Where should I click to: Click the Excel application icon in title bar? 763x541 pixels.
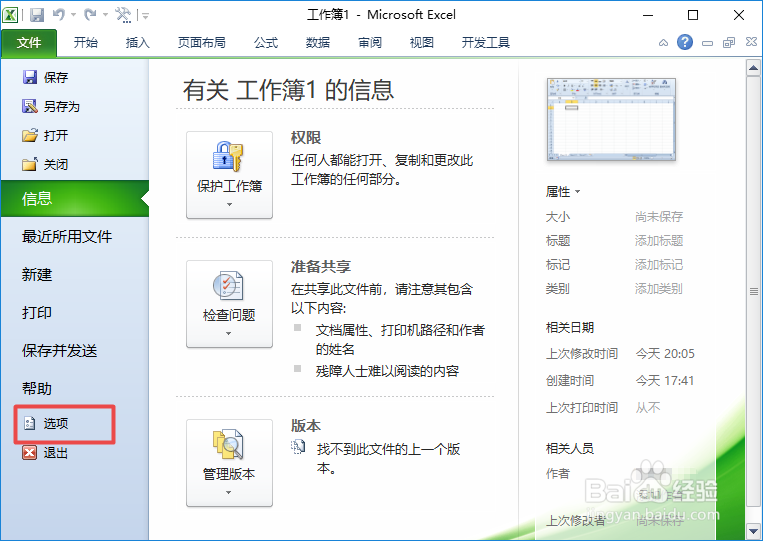pyautogui.click(x=11, y=15)
